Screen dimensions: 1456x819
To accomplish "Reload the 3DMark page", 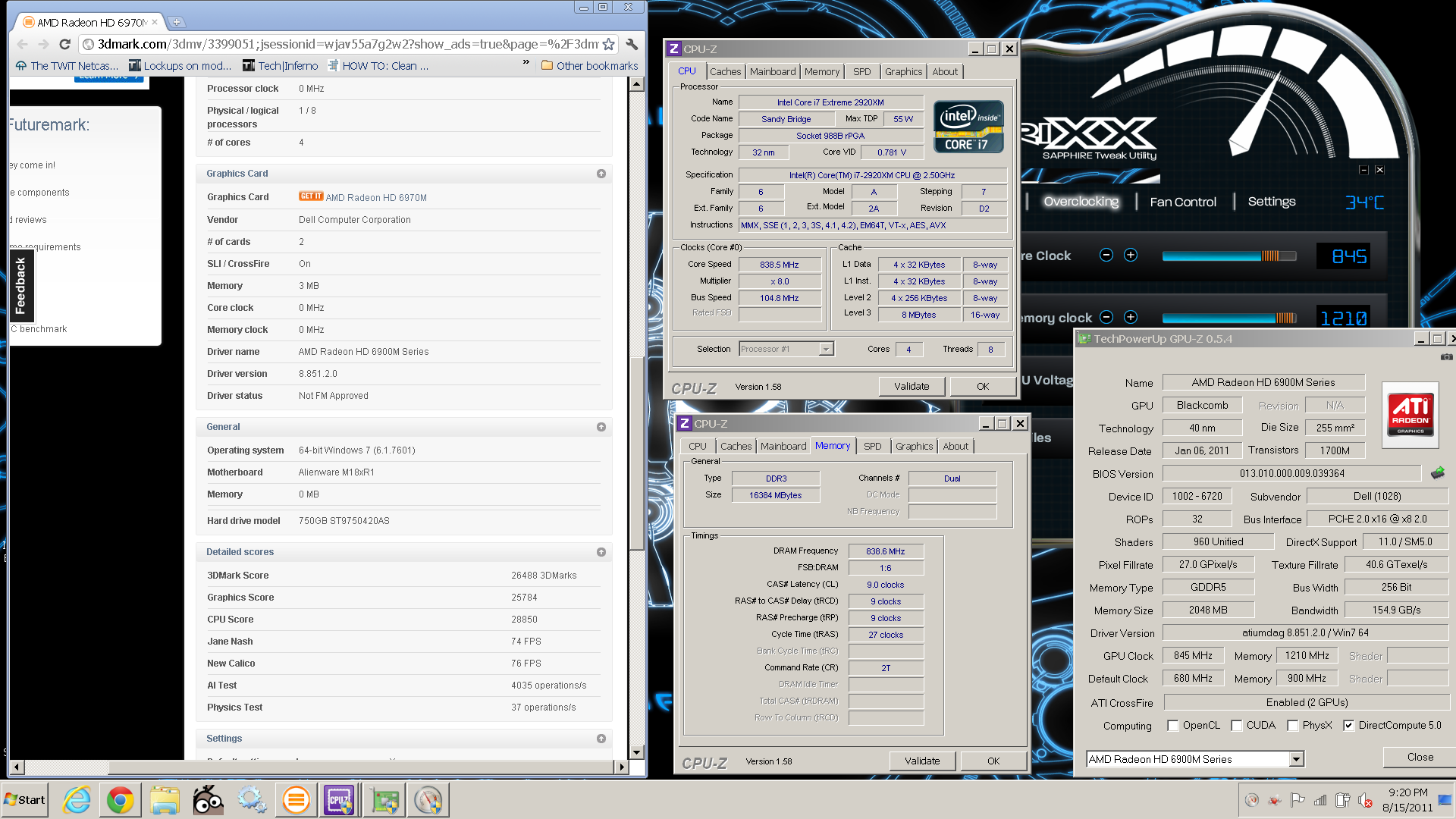I will 64,44.
